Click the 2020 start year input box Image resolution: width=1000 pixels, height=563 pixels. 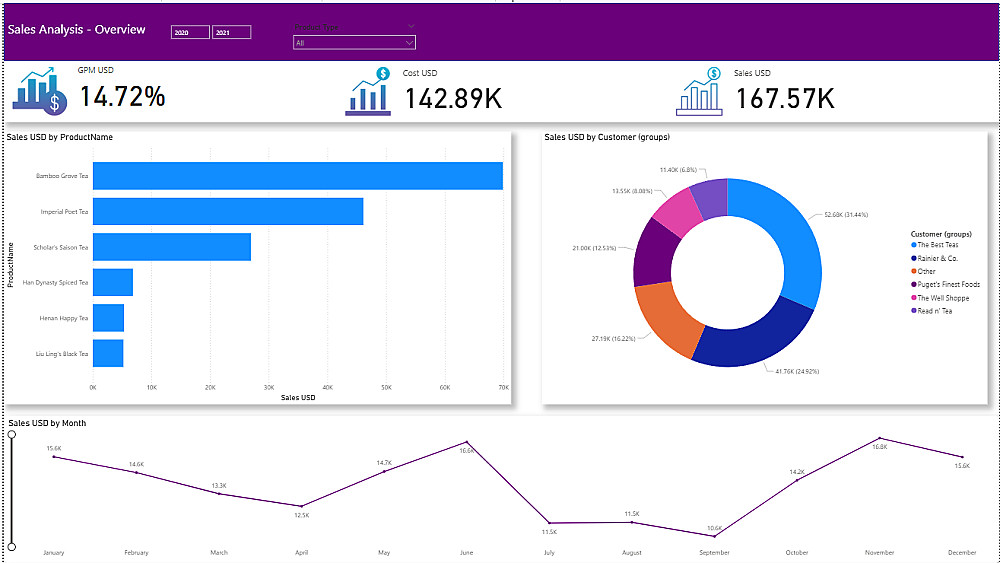point(190,32)
